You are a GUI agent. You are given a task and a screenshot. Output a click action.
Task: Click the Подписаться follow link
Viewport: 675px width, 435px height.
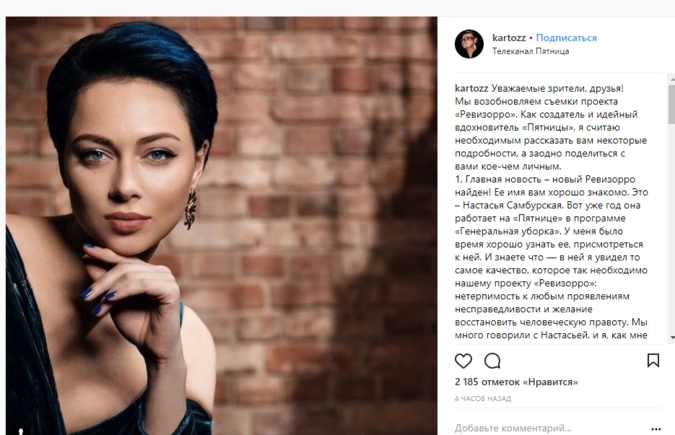[567, 38]
